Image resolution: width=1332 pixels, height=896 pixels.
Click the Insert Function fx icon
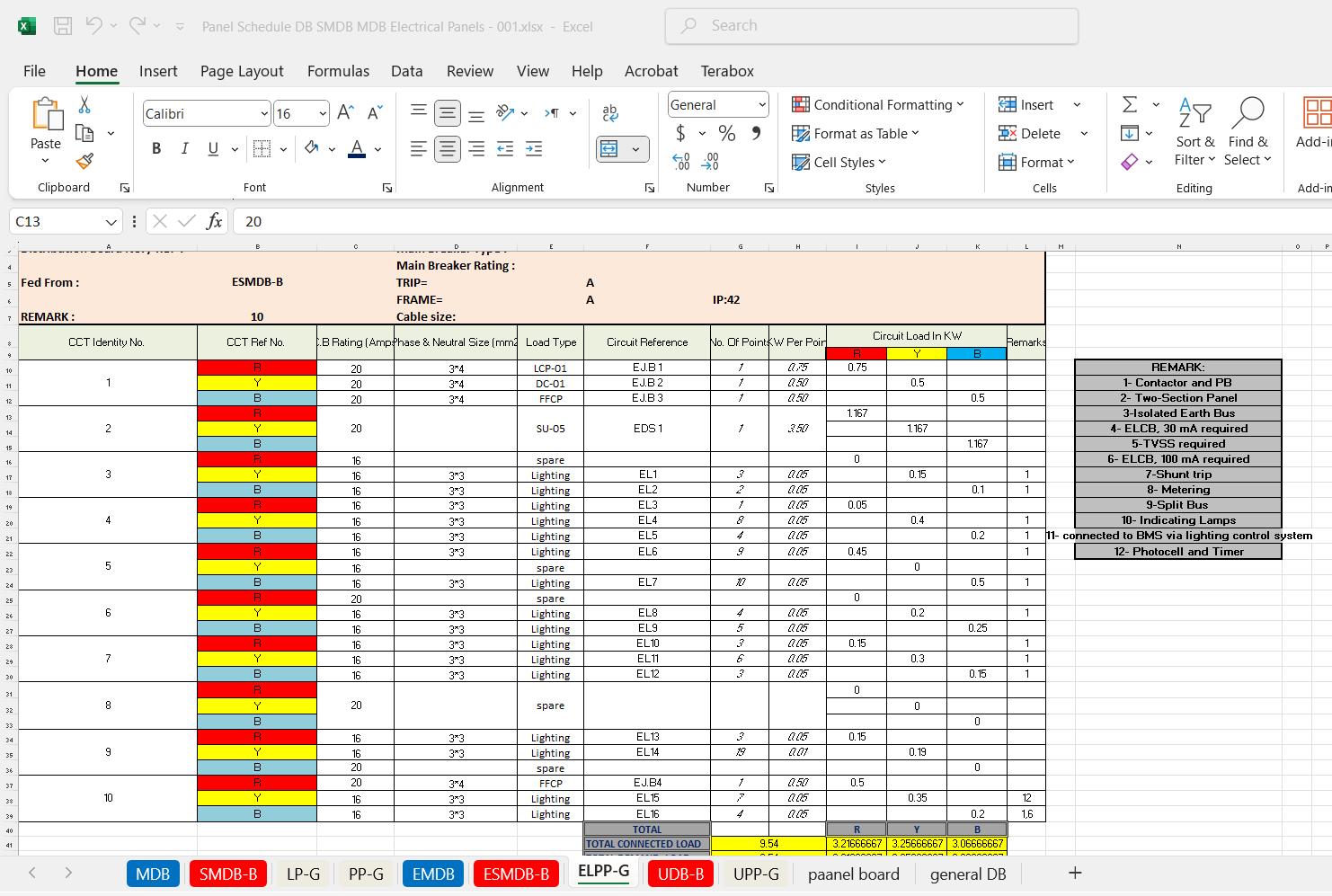[214, 221]
